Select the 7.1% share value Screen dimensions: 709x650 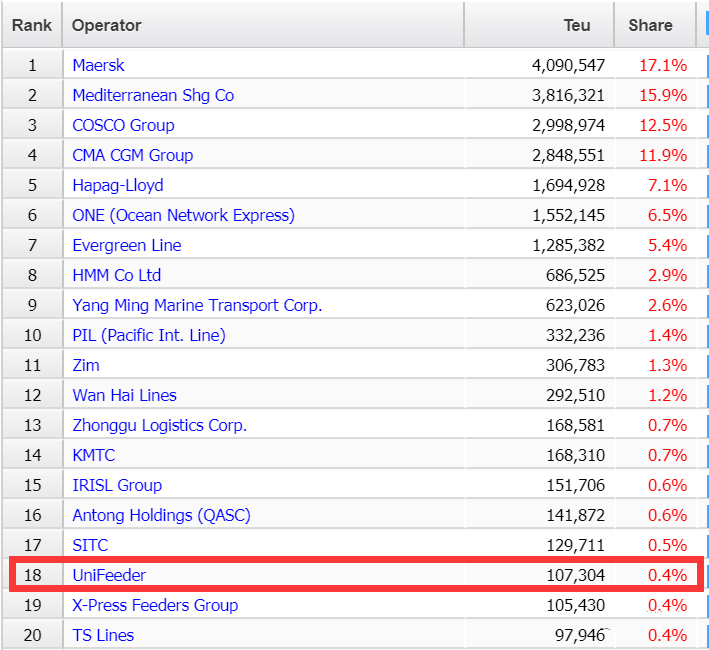pos(667,185)
